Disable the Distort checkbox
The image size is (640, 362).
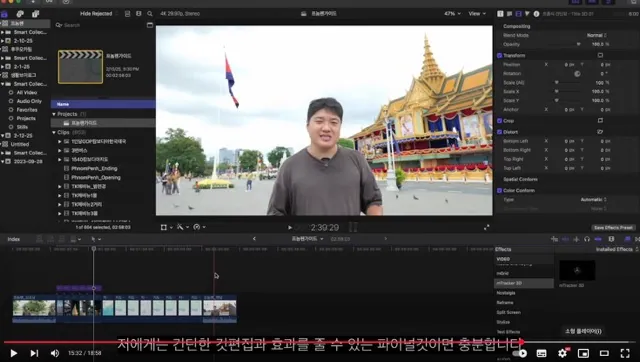[500, 132]
